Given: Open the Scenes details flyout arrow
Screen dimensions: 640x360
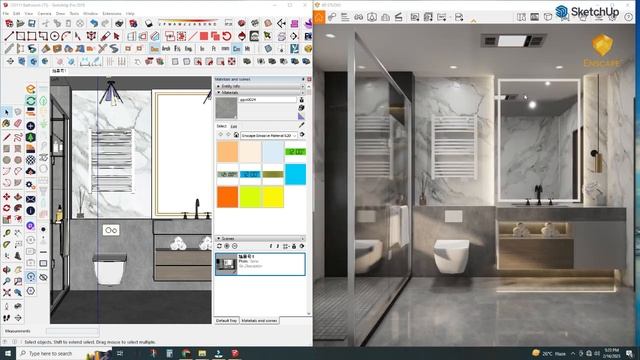Looking at the screenshot, I should pos(302,246).
